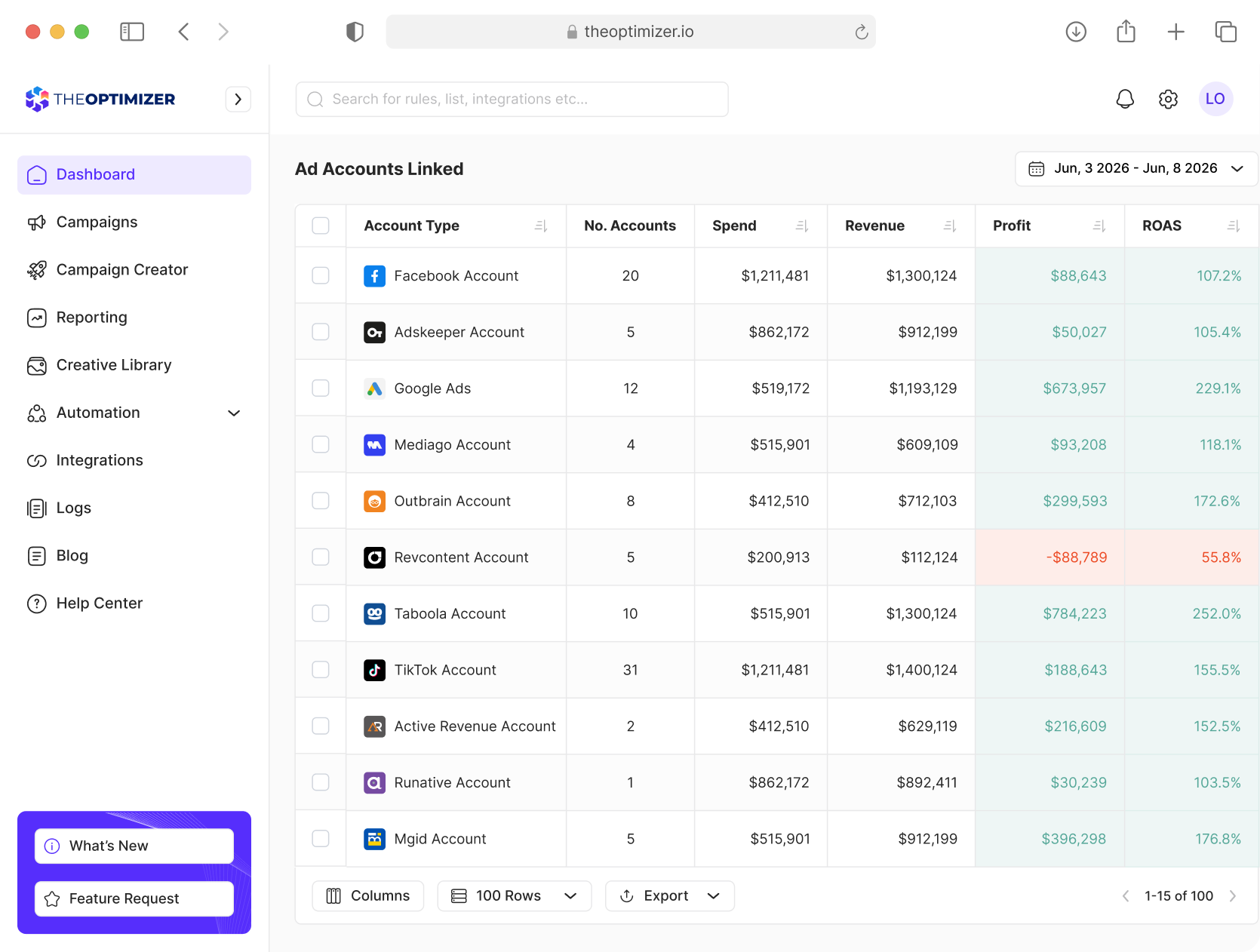1260x952 pixels.
Task: Click the TheOptimizer logo
Action: [100, 99]
